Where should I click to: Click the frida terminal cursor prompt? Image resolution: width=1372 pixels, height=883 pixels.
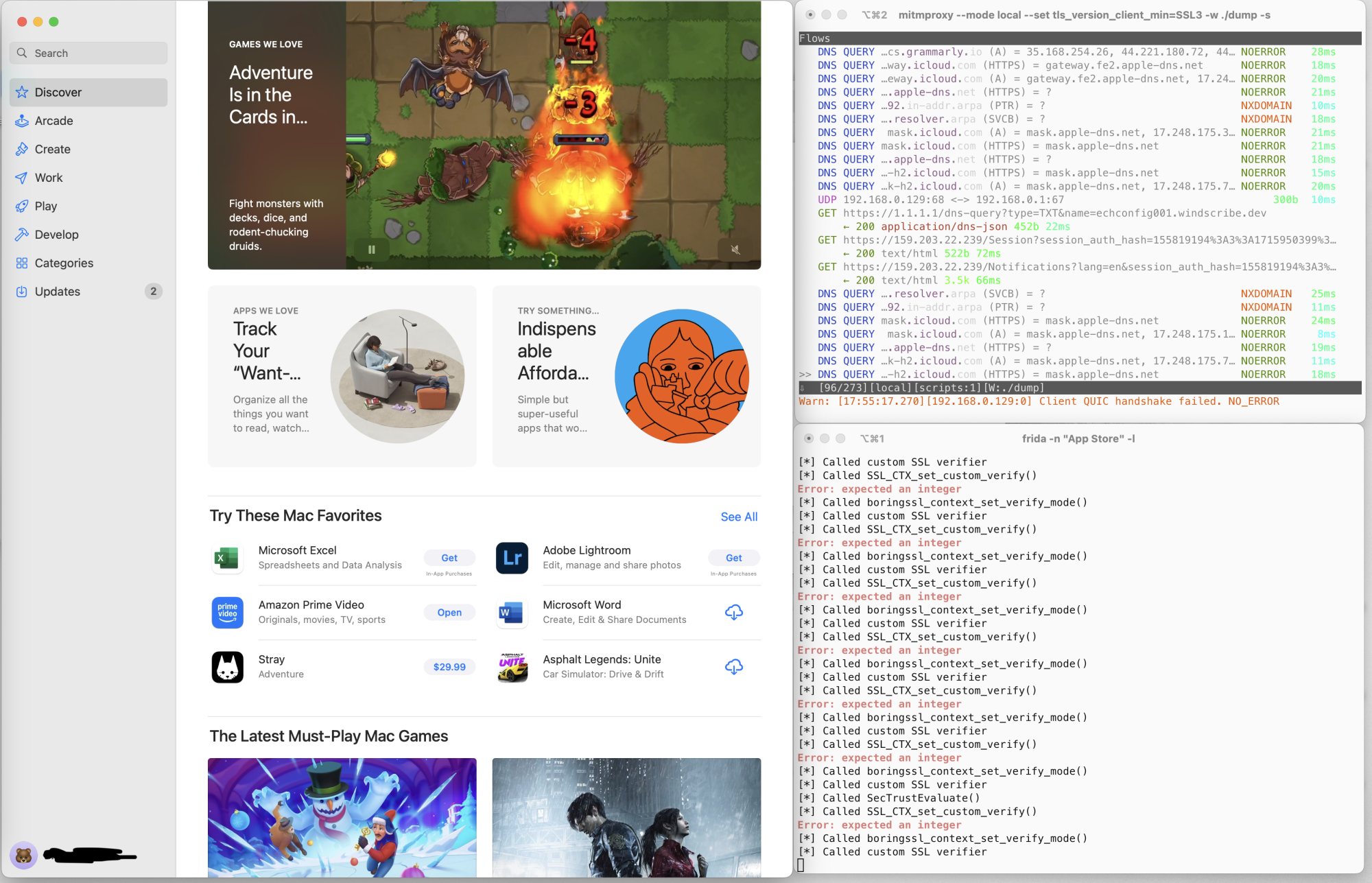click(801, 865)
